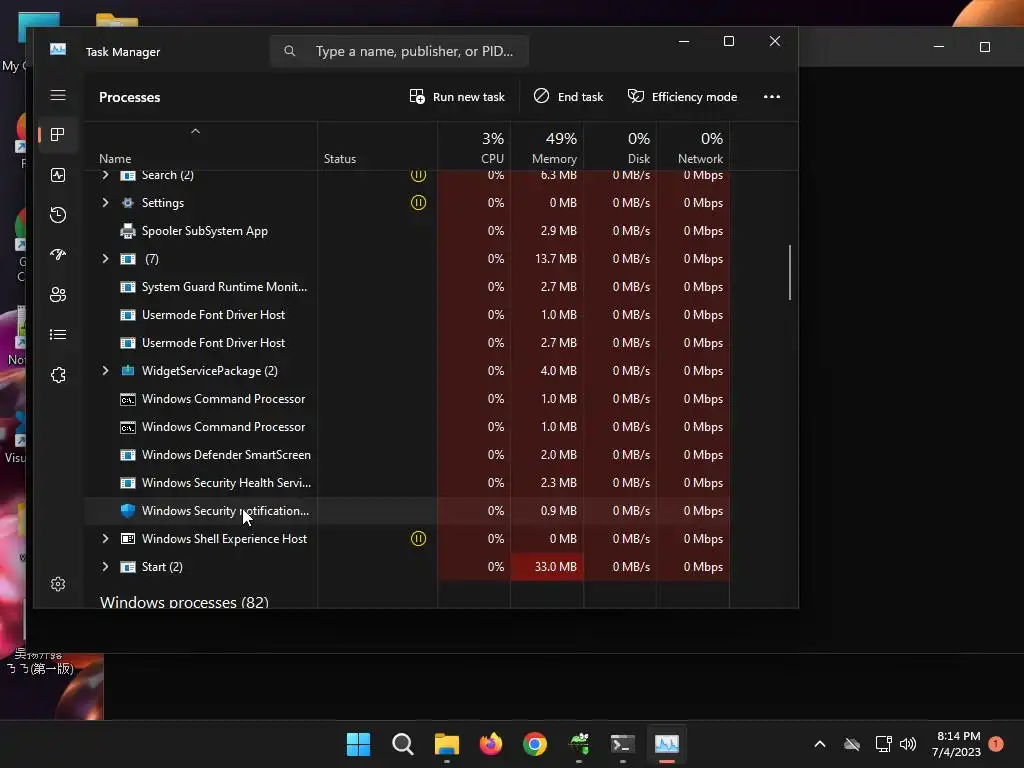
Task: Open the terminal app on taskbar
Action: tap(622, 744)
